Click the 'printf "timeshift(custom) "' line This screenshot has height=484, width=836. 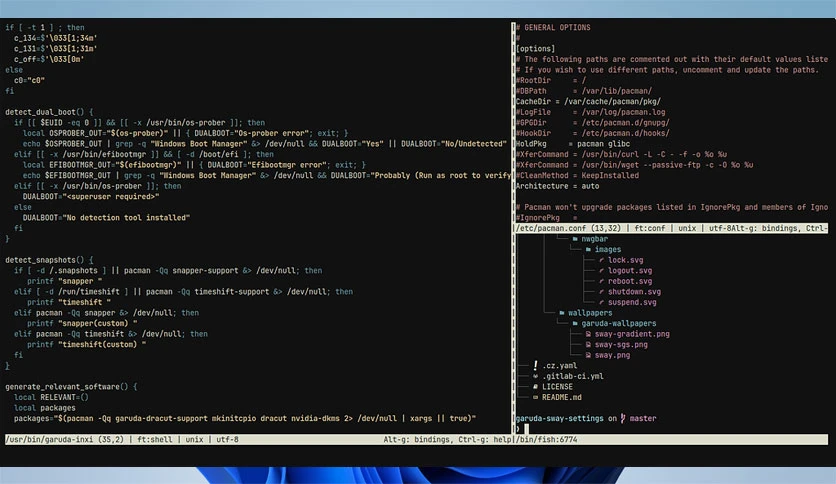click(x=86, y=345)
